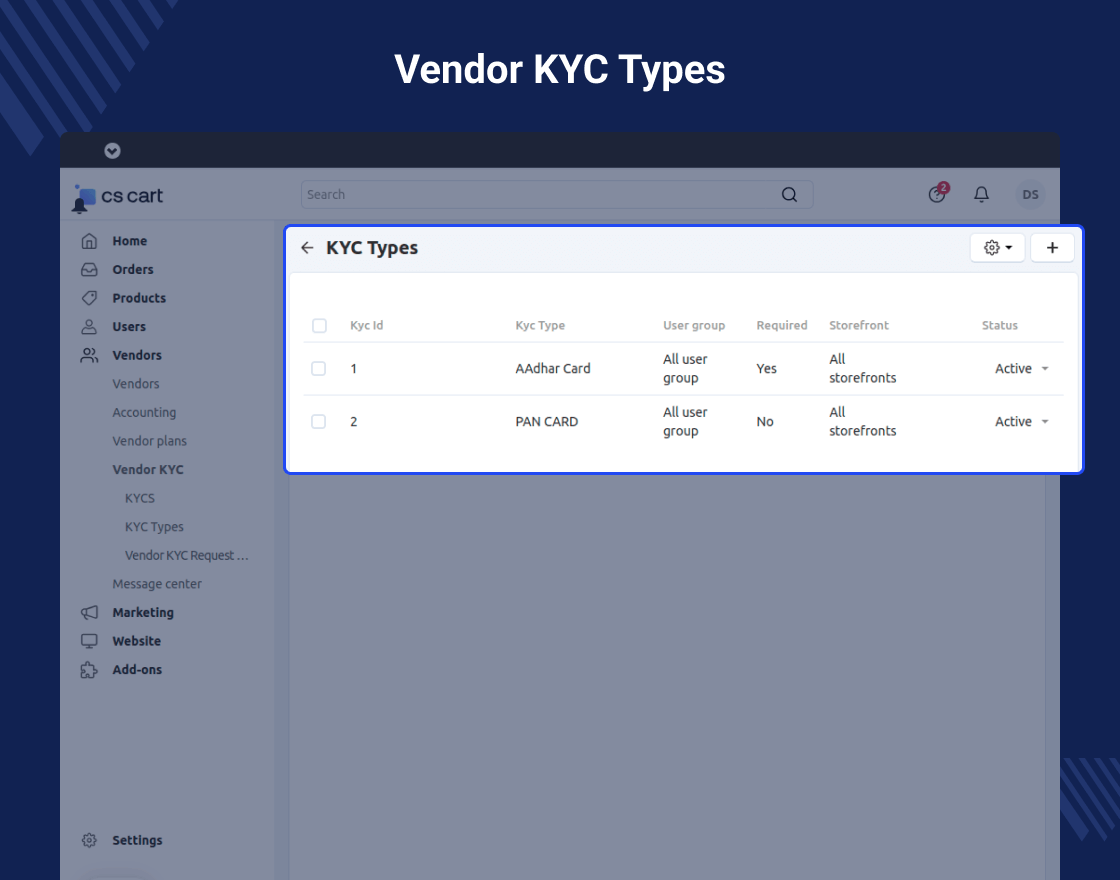Click the plus button to add KYC type
The height and width of the screenshot is (880, 1120).
[x=1052, y=248]
